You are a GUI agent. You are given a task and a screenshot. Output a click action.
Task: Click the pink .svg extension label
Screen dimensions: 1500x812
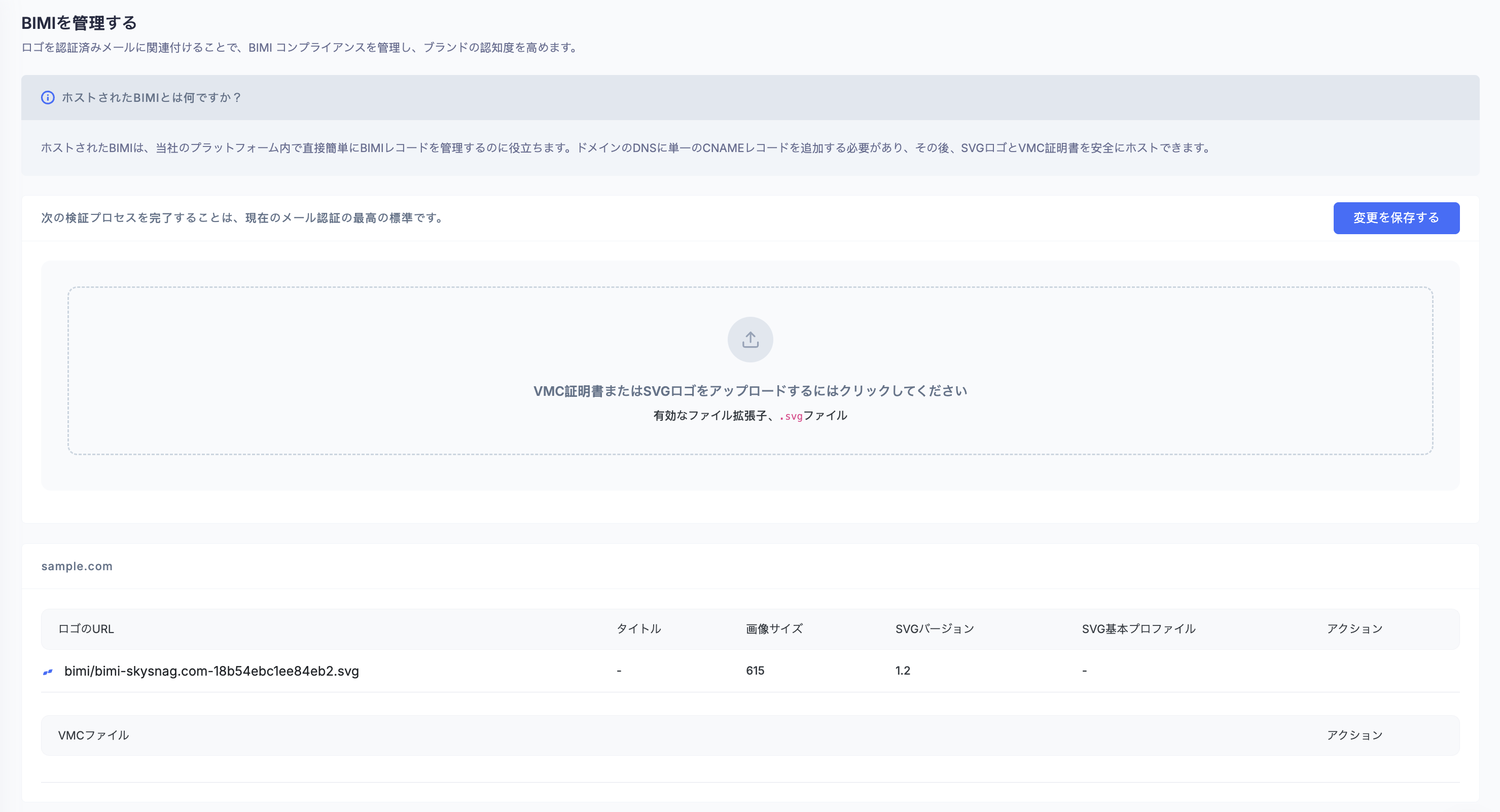coord(792,416)
